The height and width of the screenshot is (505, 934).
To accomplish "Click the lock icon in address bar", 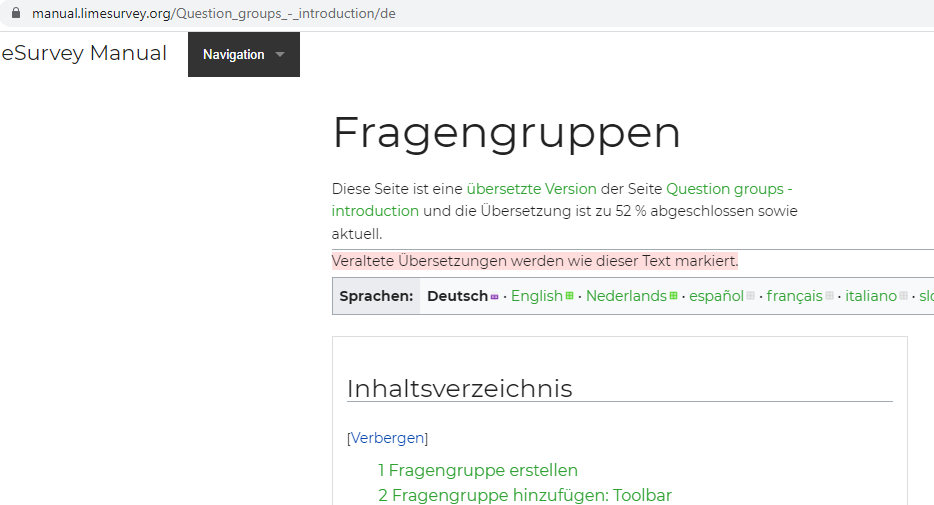I will point(15,14).
